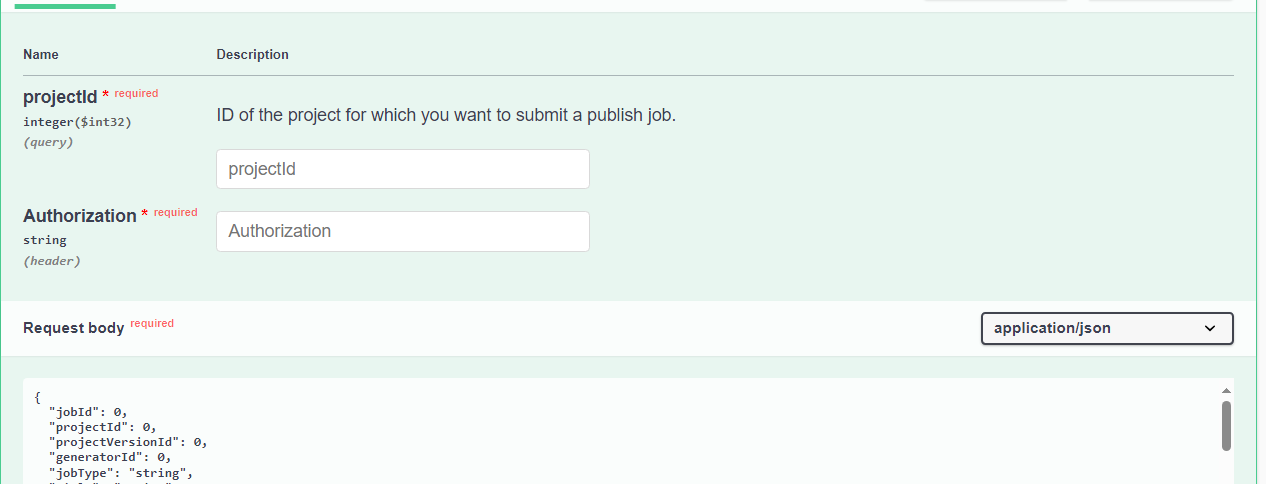
Task: Focus the Authorization header input field
Action: pos(403,231)
